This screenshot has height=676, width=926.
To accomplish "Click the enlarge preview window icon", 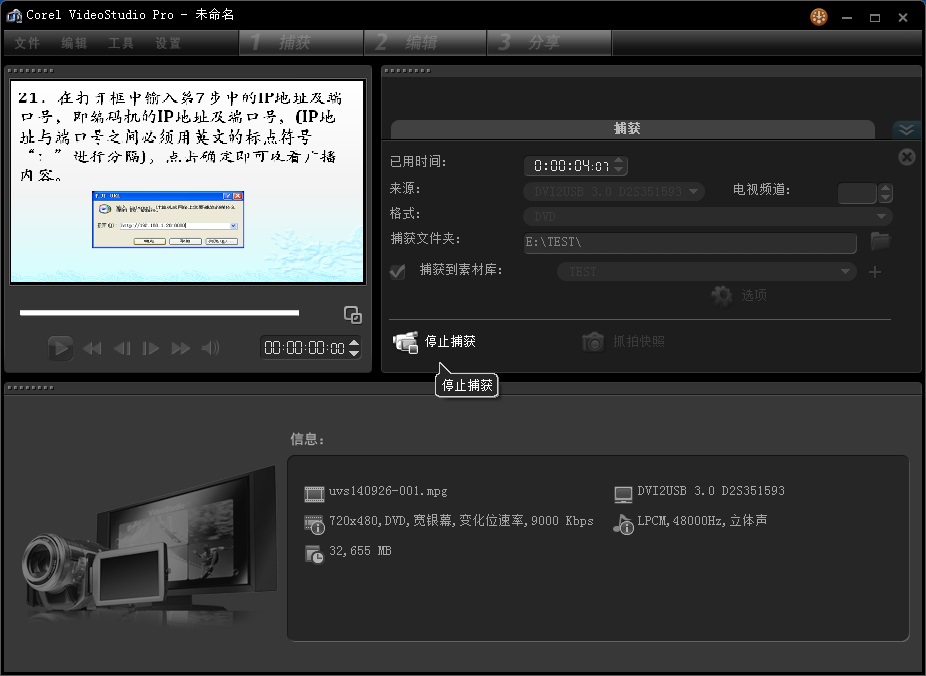I will 353,315.
